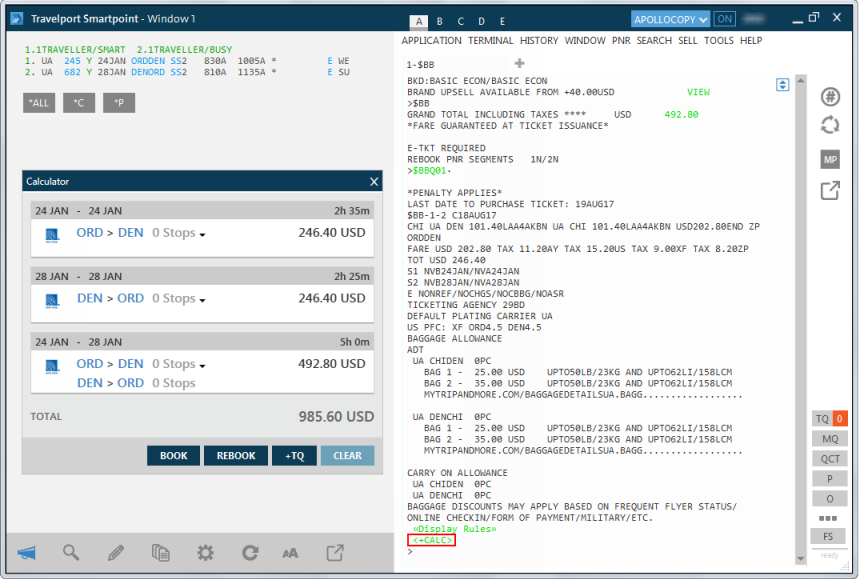Click the megaphone announcements icon
The width and height of the screenshot is (860, 579).
(27, 552)
